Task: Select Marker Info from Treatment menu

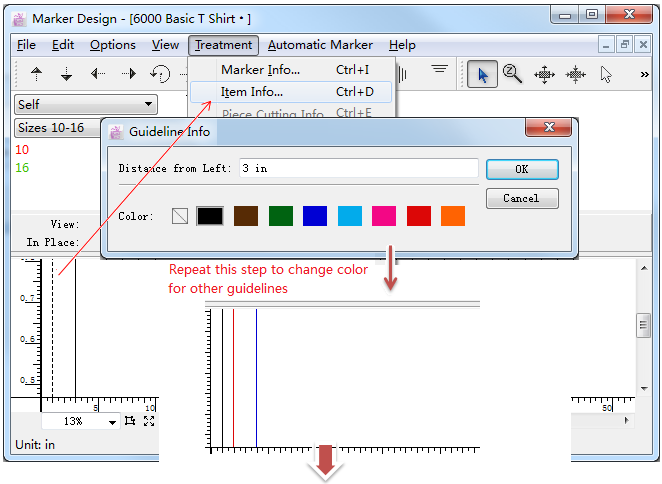Action: coord(260,70)
